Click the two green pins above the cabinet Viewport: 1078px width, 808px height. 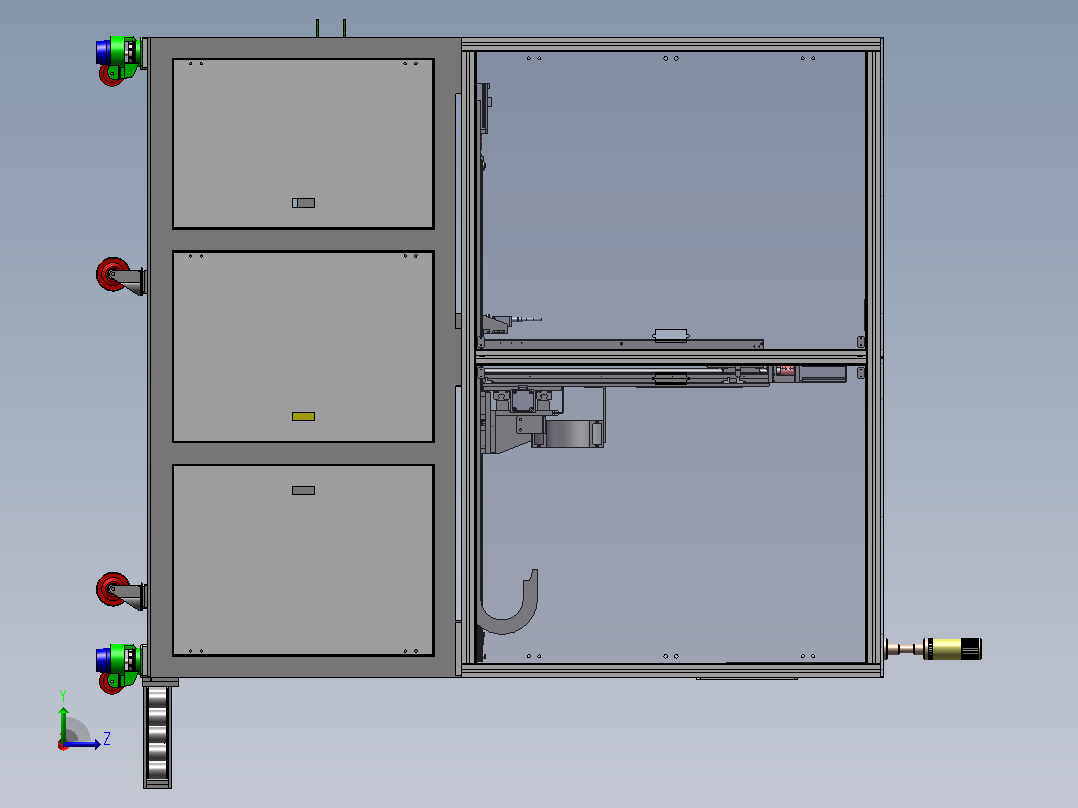pyautogui.click(x=331, y=28)
